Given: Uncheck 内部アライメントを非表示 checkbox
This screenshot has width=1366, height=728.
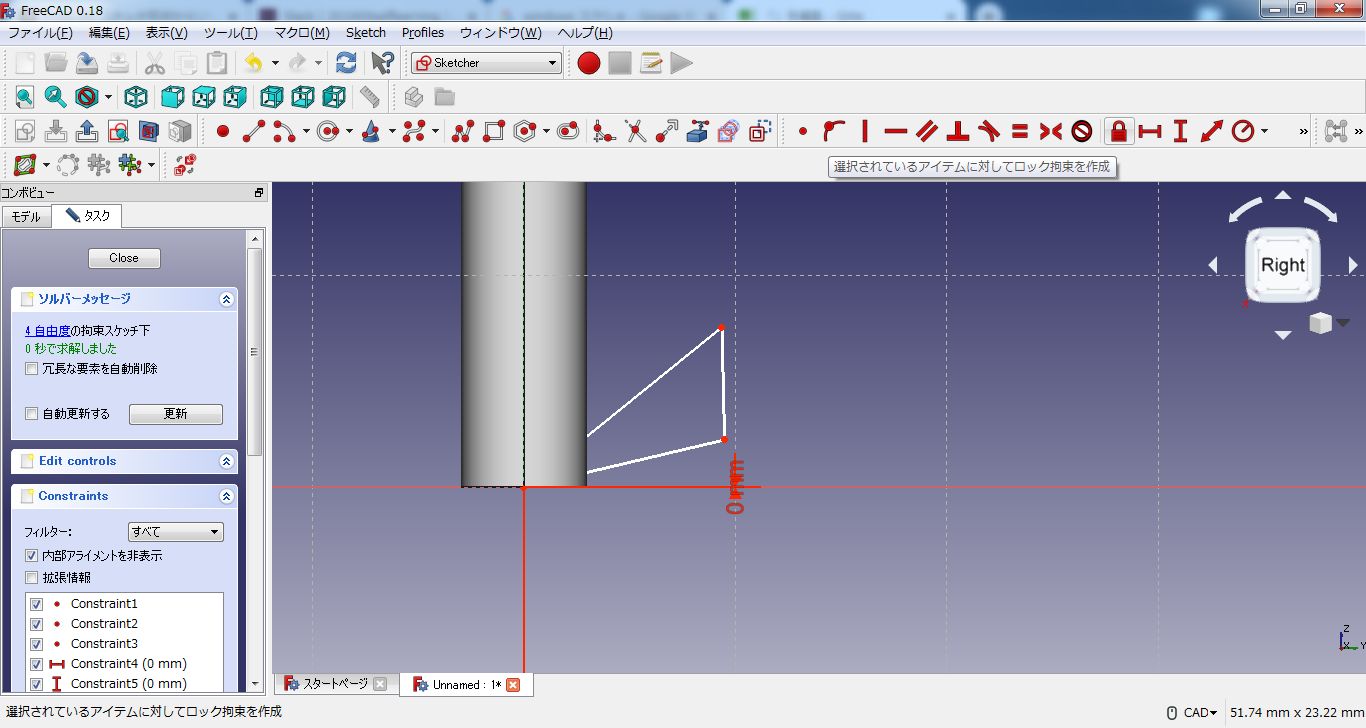Looking at the screenshot, I should [x=32, y=556].
